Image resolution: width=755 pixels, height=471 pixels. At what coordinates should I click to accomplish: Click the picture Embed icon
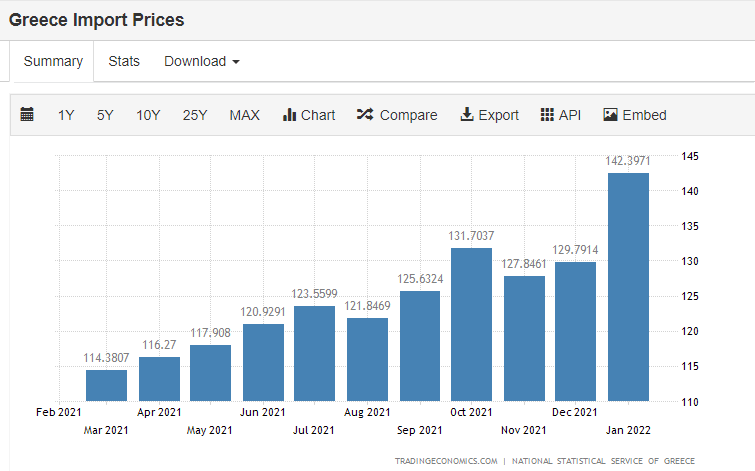coord(610,115)
